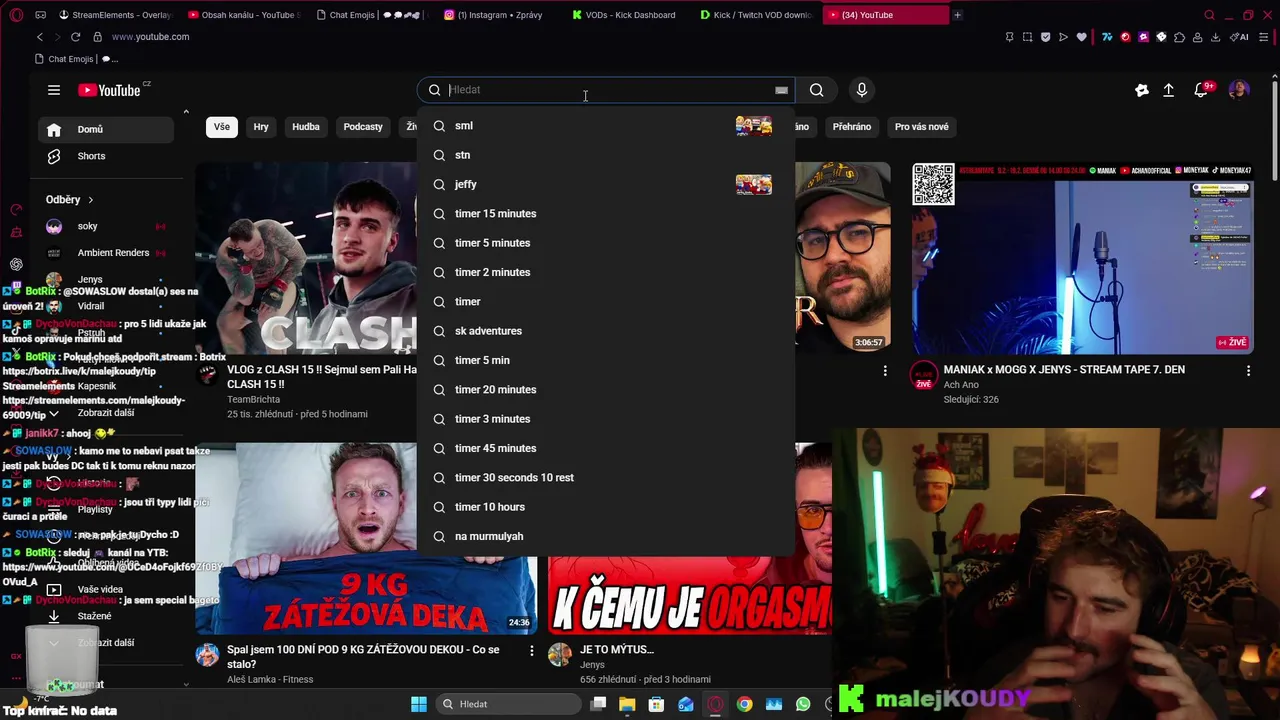Select the Hudba filter chip
This screenshot has height=720, width=1280.
tap(306, 127)
